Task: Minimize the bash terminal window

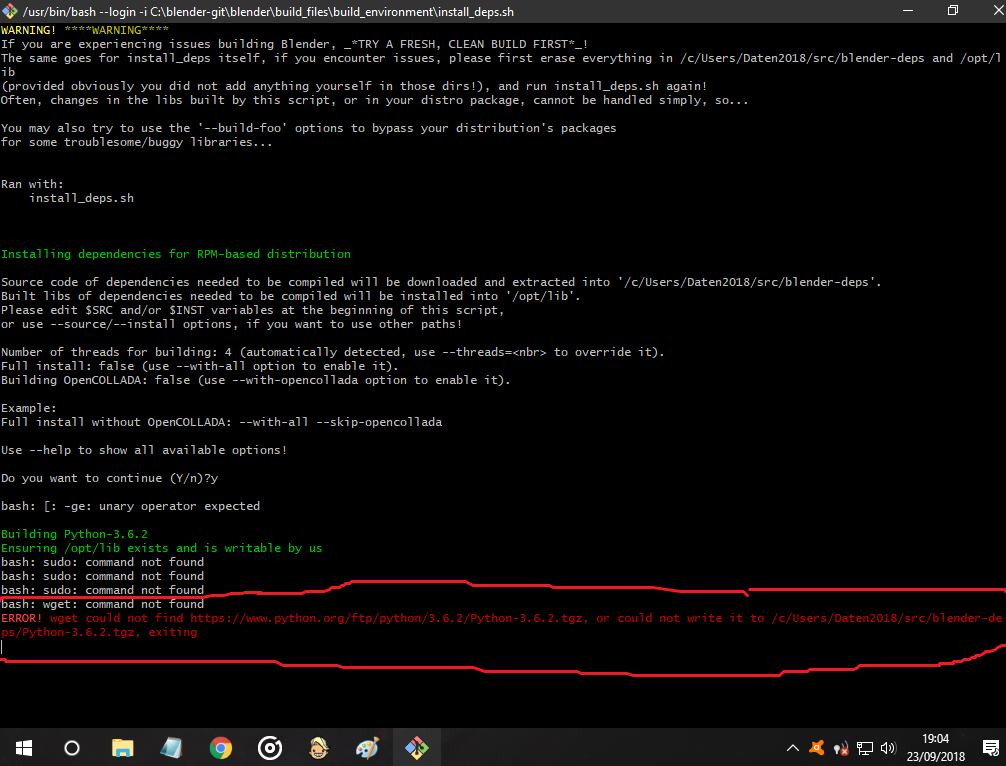Action: [908, 11]
